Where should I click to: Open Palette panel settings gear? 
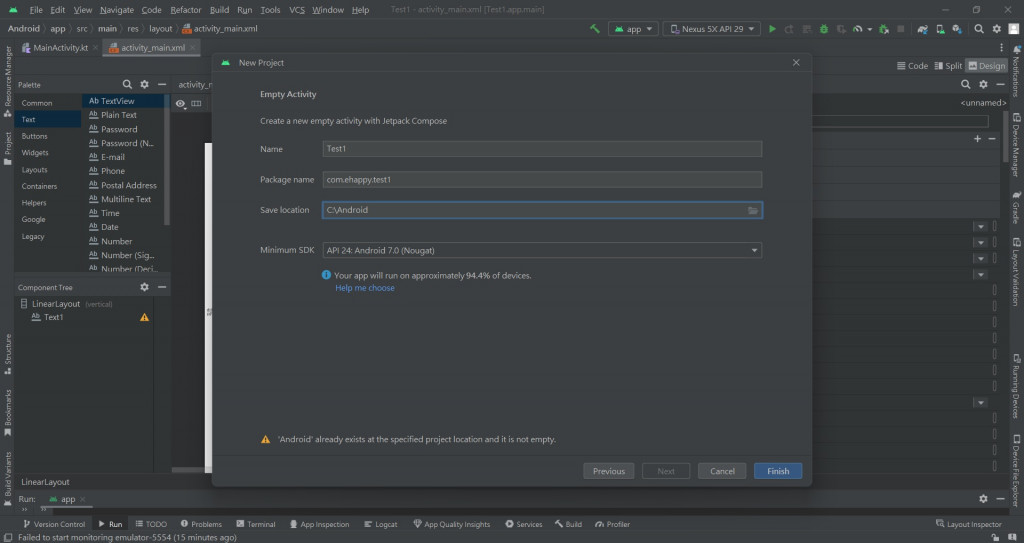(144, 84)
